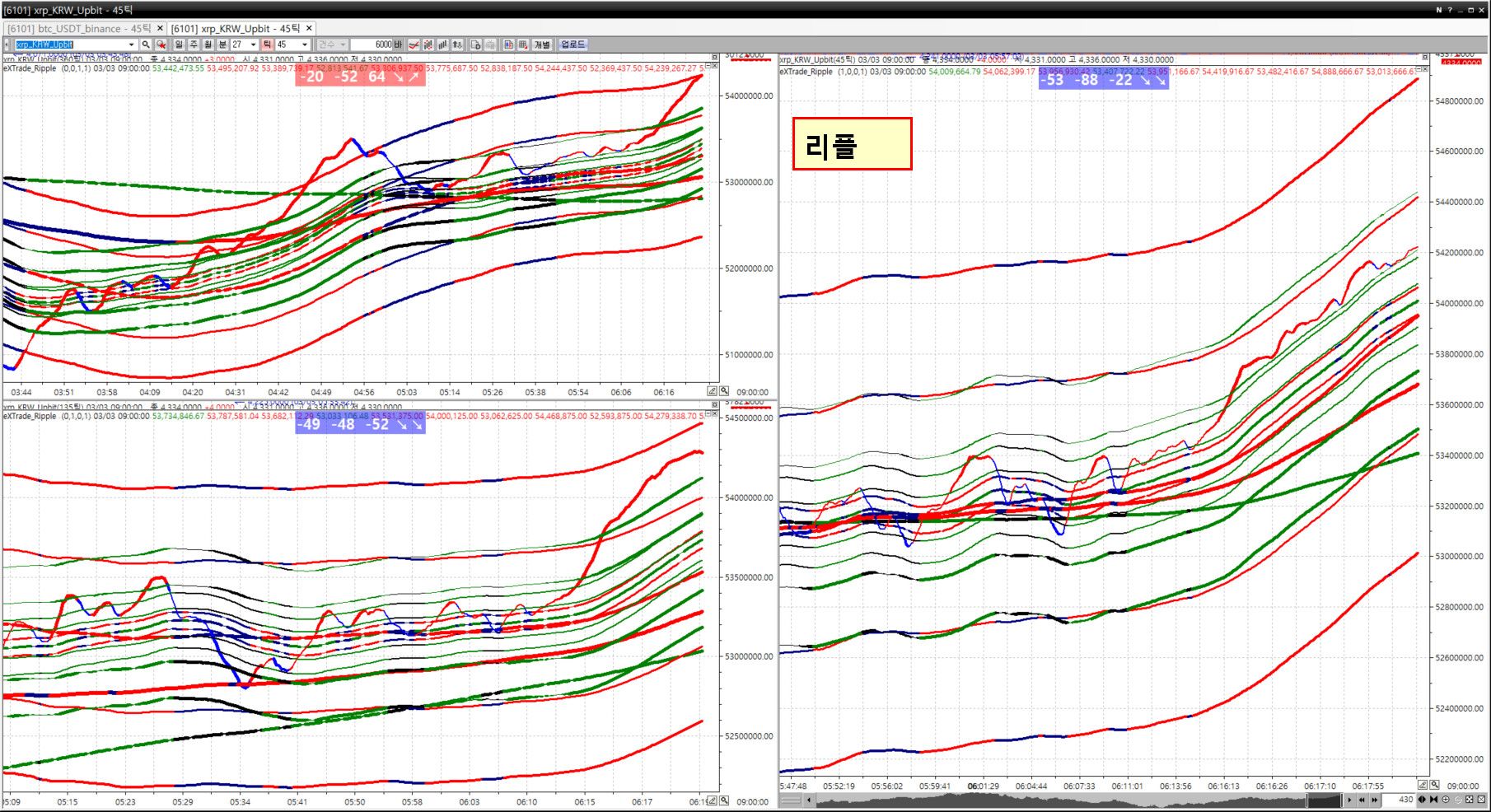
Task: Click the zoom-in circle icon at bottom right
Action: [1446, 800]
